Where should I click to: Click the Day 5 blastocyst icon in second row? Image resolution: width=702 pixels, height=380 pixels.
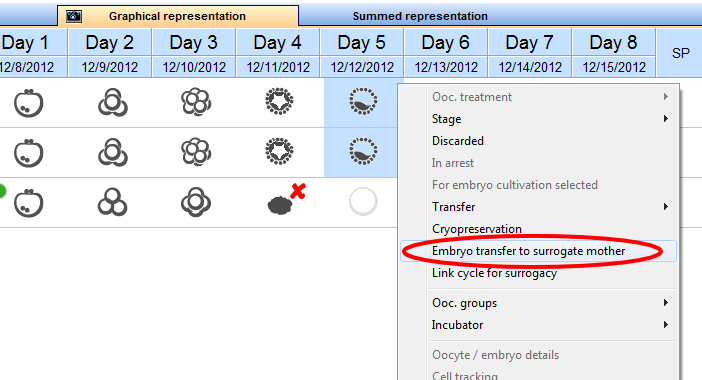pyautogui.click(x=363, y=151)
